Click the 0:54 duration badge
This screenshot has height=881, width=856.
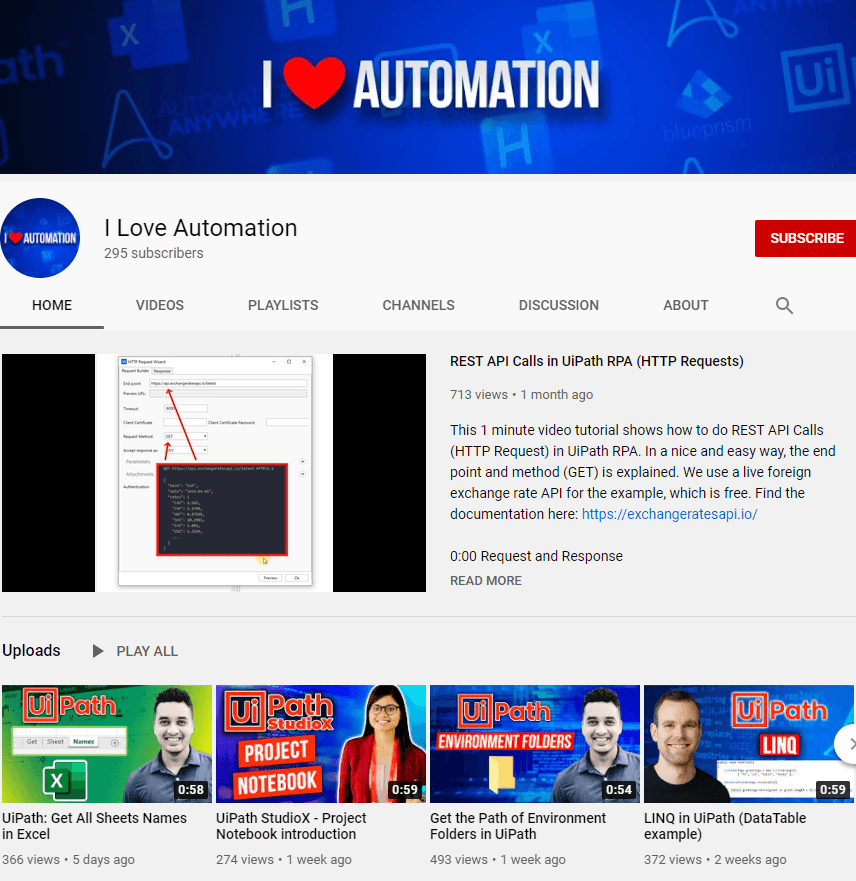[619, 789]
